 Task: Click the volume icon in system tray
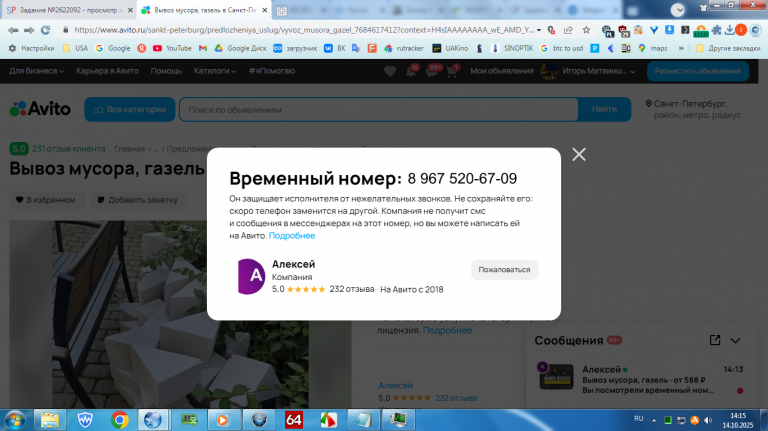pos(708,420)
